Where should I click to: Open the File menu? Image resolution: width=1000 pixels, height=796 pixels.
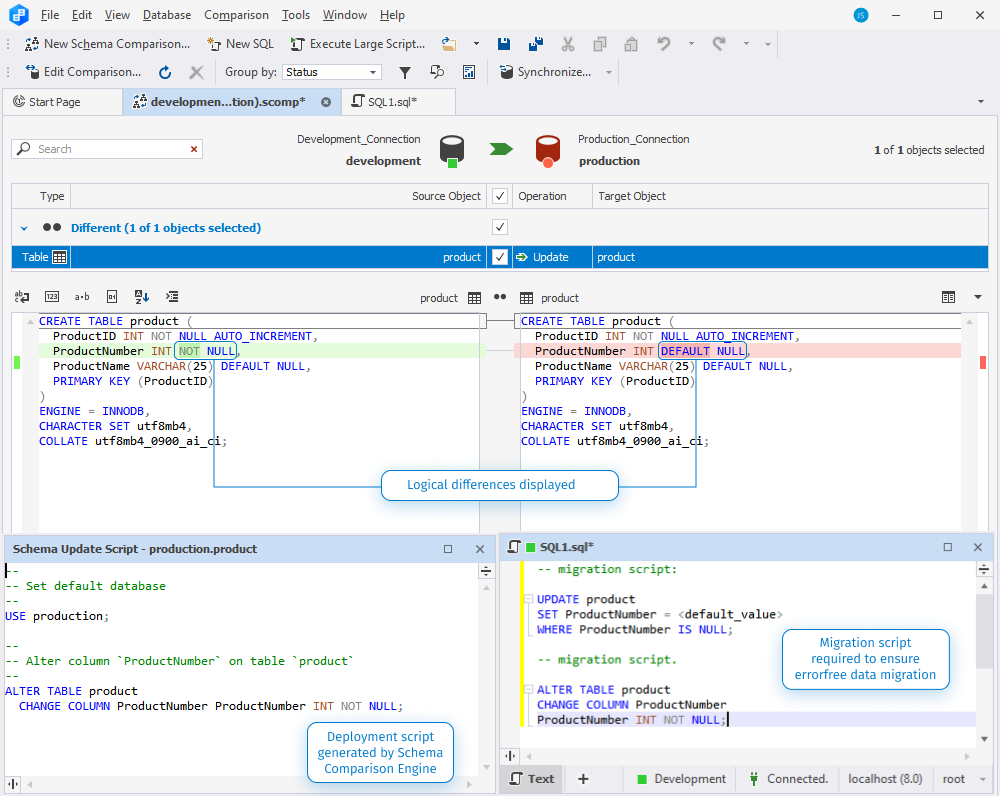(x=50, y=15)
